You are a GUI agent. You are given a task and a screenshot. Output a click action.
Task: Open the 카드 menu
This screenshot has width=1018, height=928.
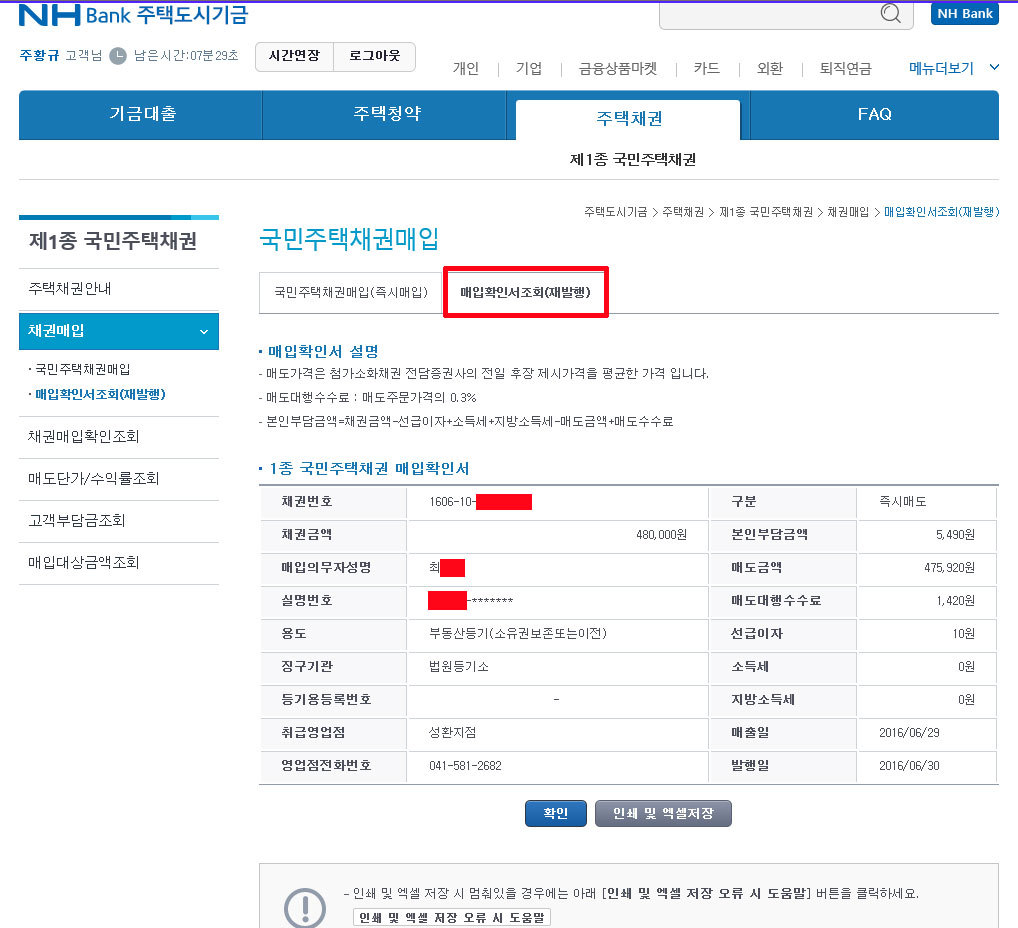coord(706,68)
